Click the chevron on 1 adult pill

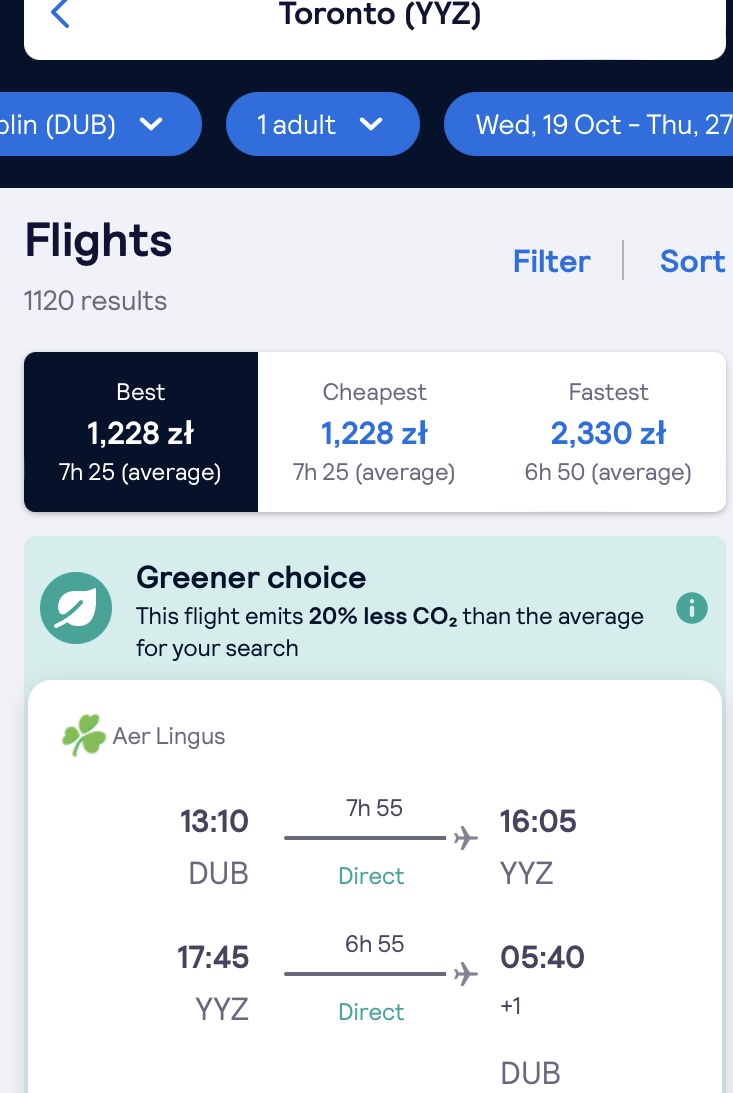point(371,125)
